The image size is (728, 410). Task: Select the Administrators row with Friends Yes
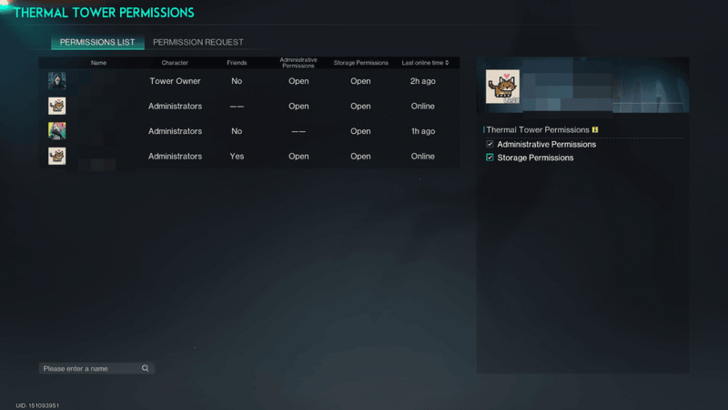(x=250, y=156)
